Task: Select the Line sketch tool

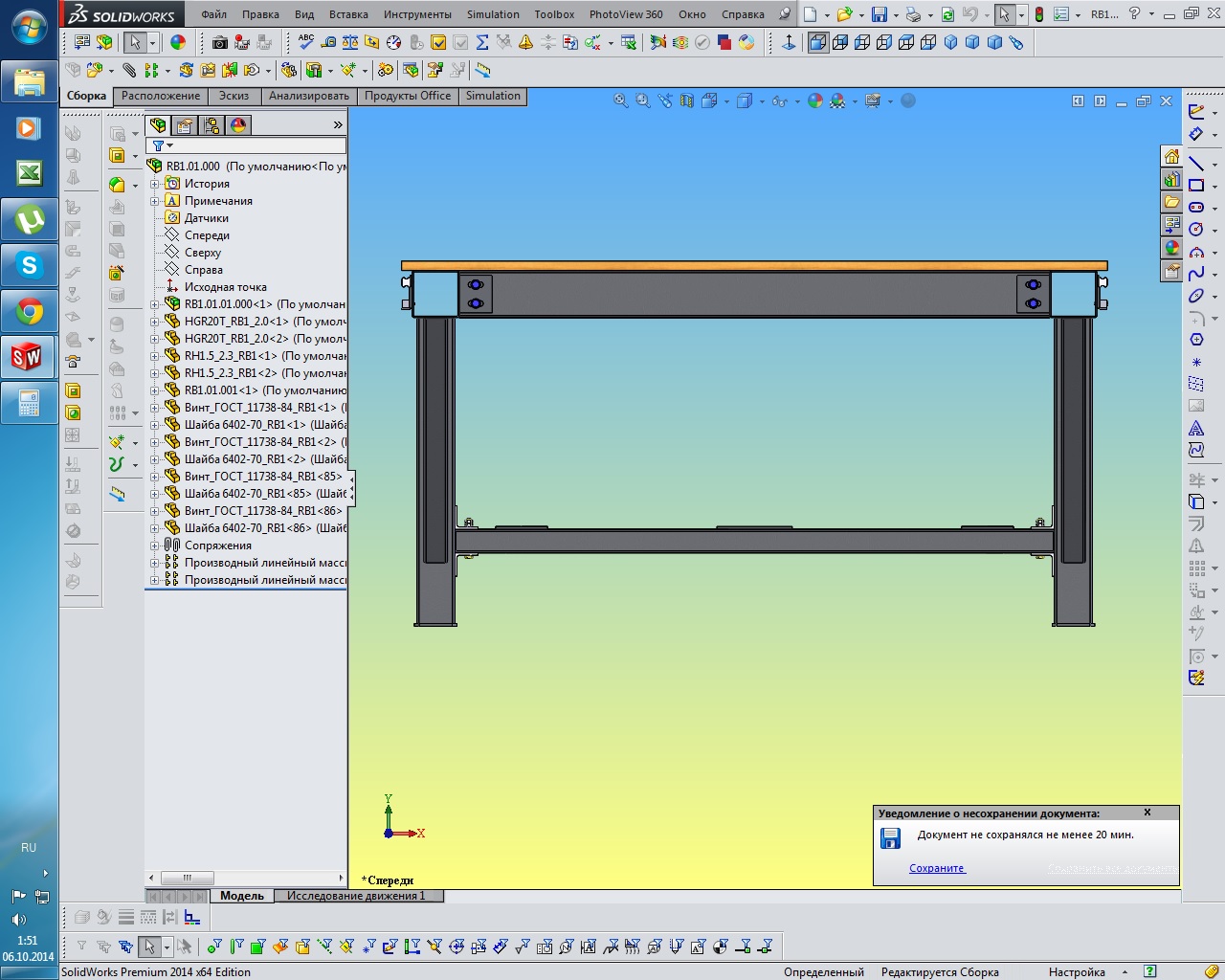Action: pos(1196,164)
